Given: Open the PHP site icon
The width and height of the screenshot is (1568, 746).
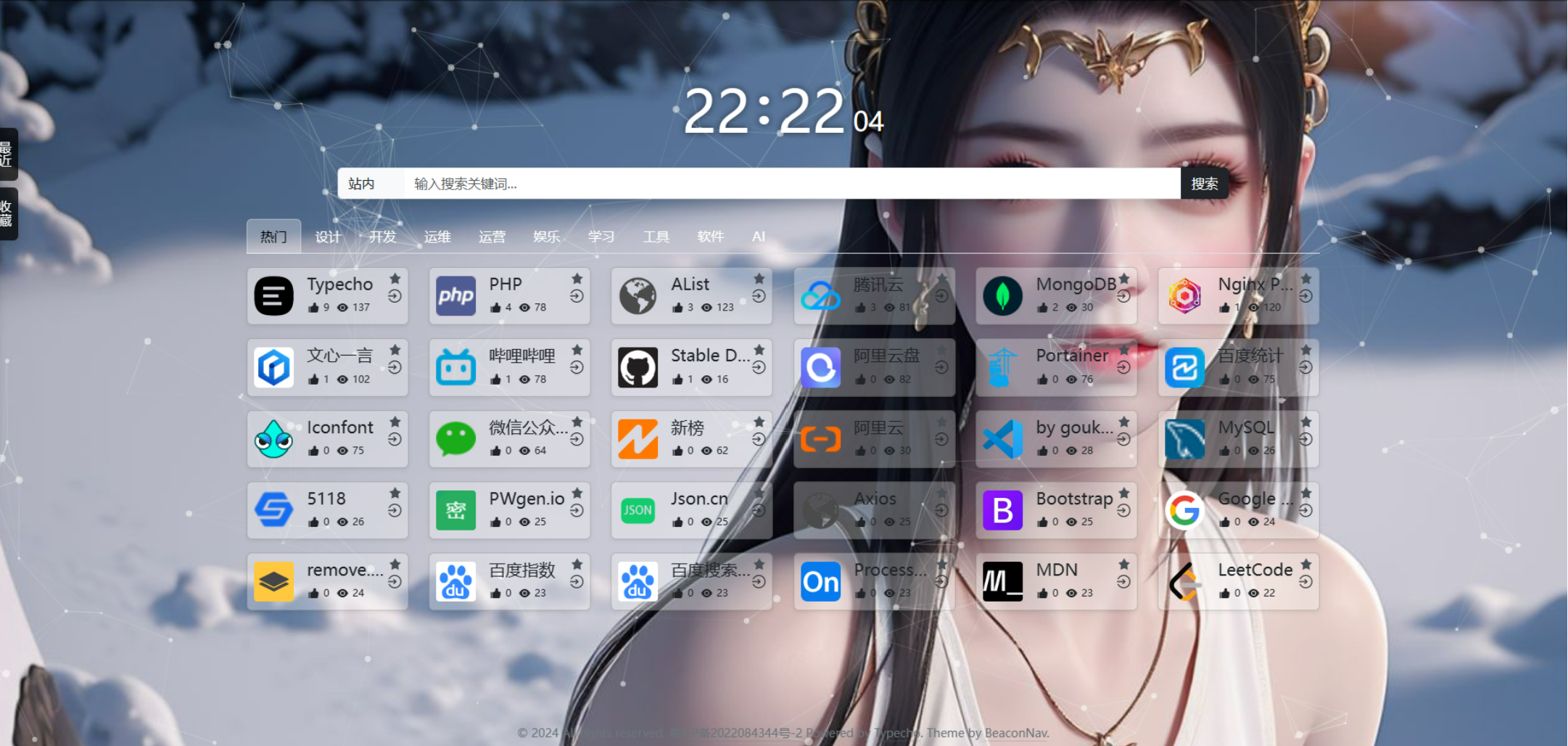Looking at the screenshot, I should [x=455, y=296].
